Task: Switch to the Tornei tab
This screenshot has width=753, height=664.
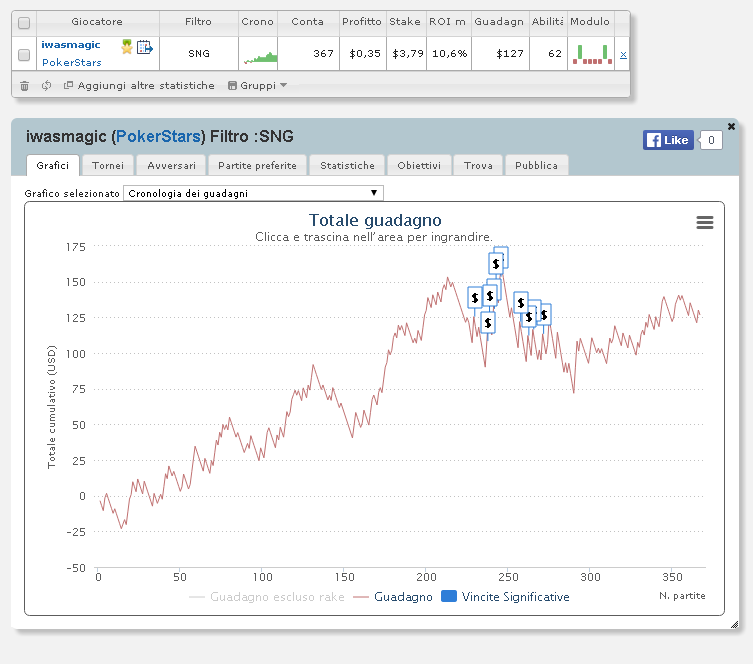Action: [x=108, y=165]
